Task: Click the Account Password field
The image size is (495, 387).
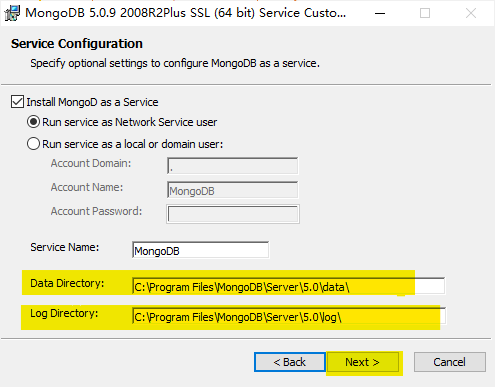Action: 233,214
